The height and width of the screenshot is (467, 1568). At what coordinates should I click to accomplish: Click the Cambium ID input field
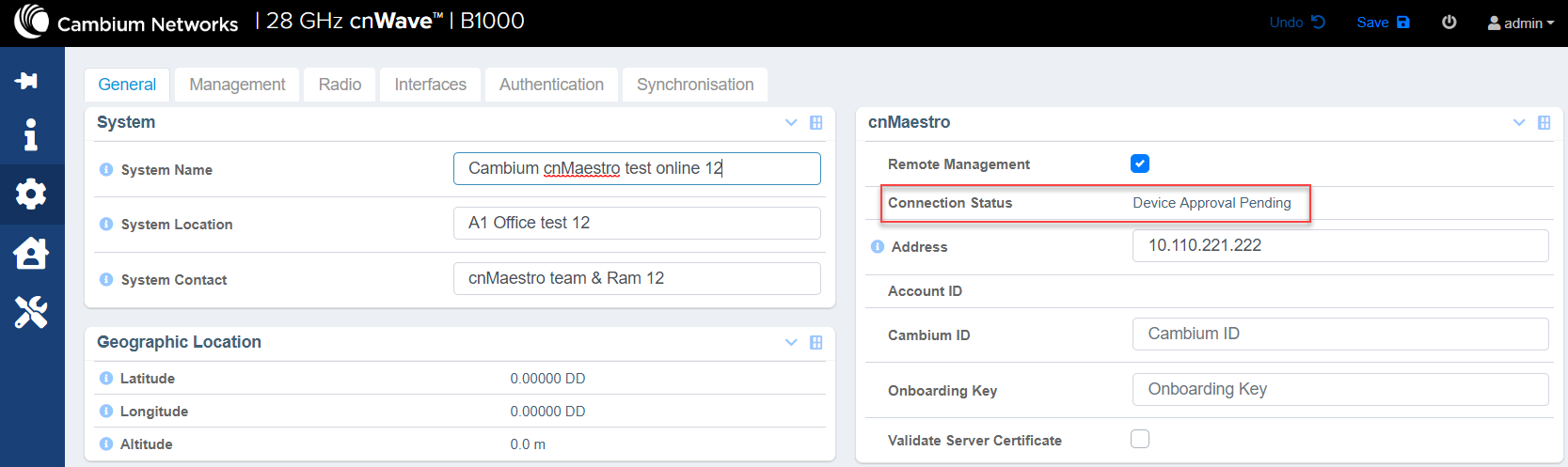point(1340,334)
